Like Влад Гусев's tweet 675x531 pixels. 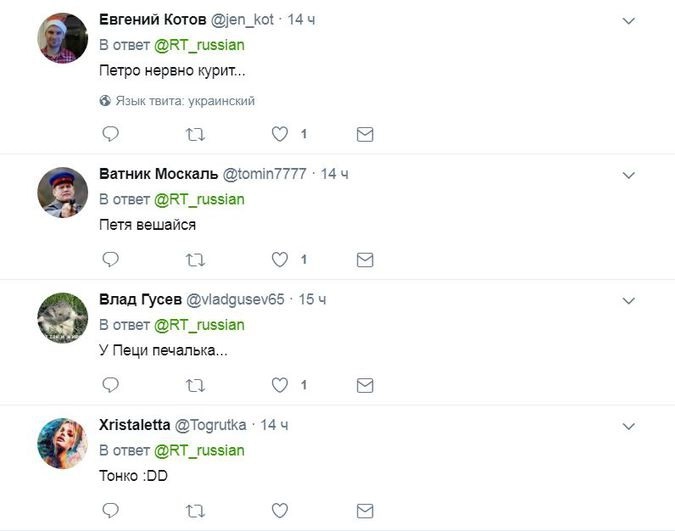(281, 385)
